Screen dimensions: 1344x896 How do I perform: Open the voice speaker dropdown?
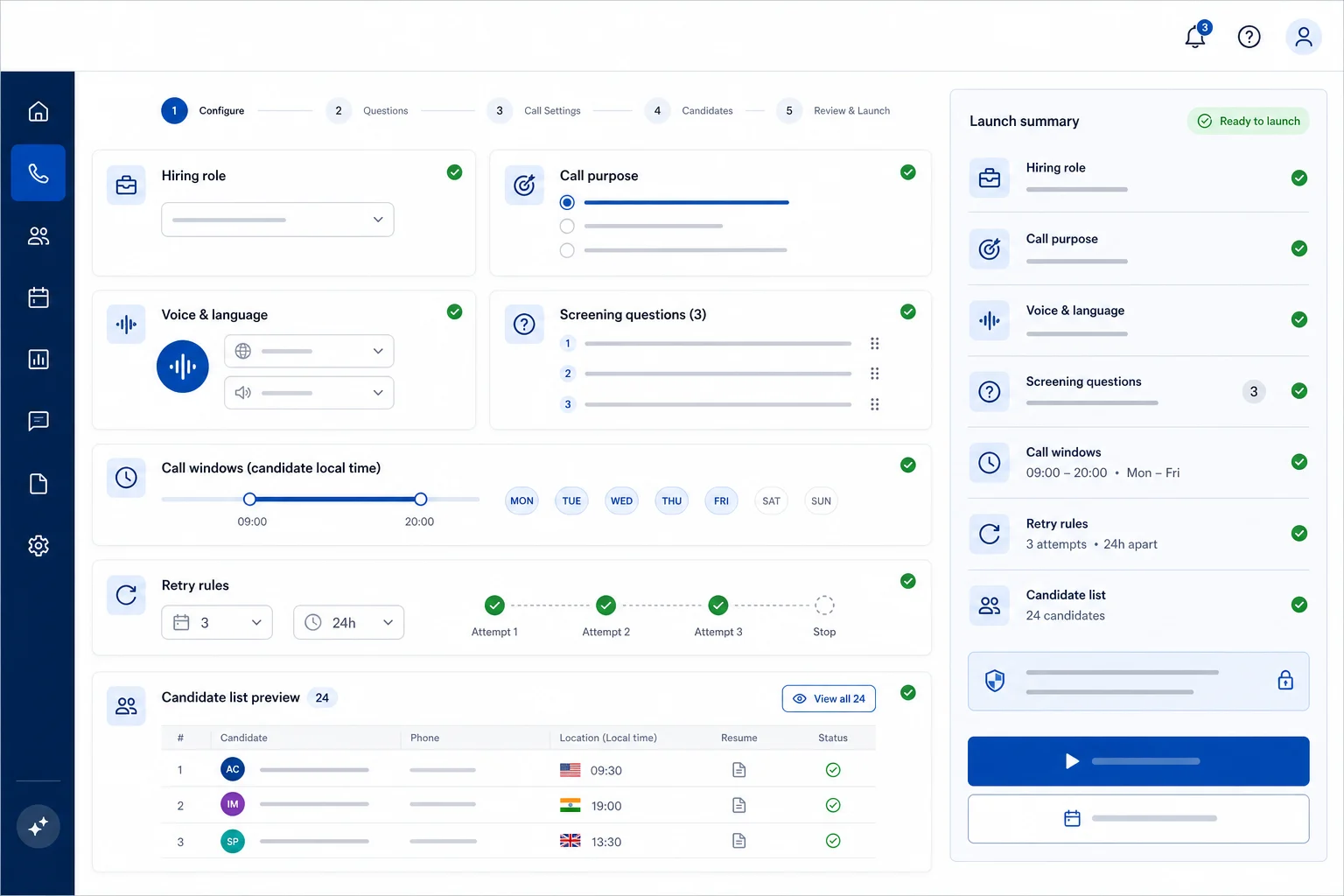coord(309,393)
